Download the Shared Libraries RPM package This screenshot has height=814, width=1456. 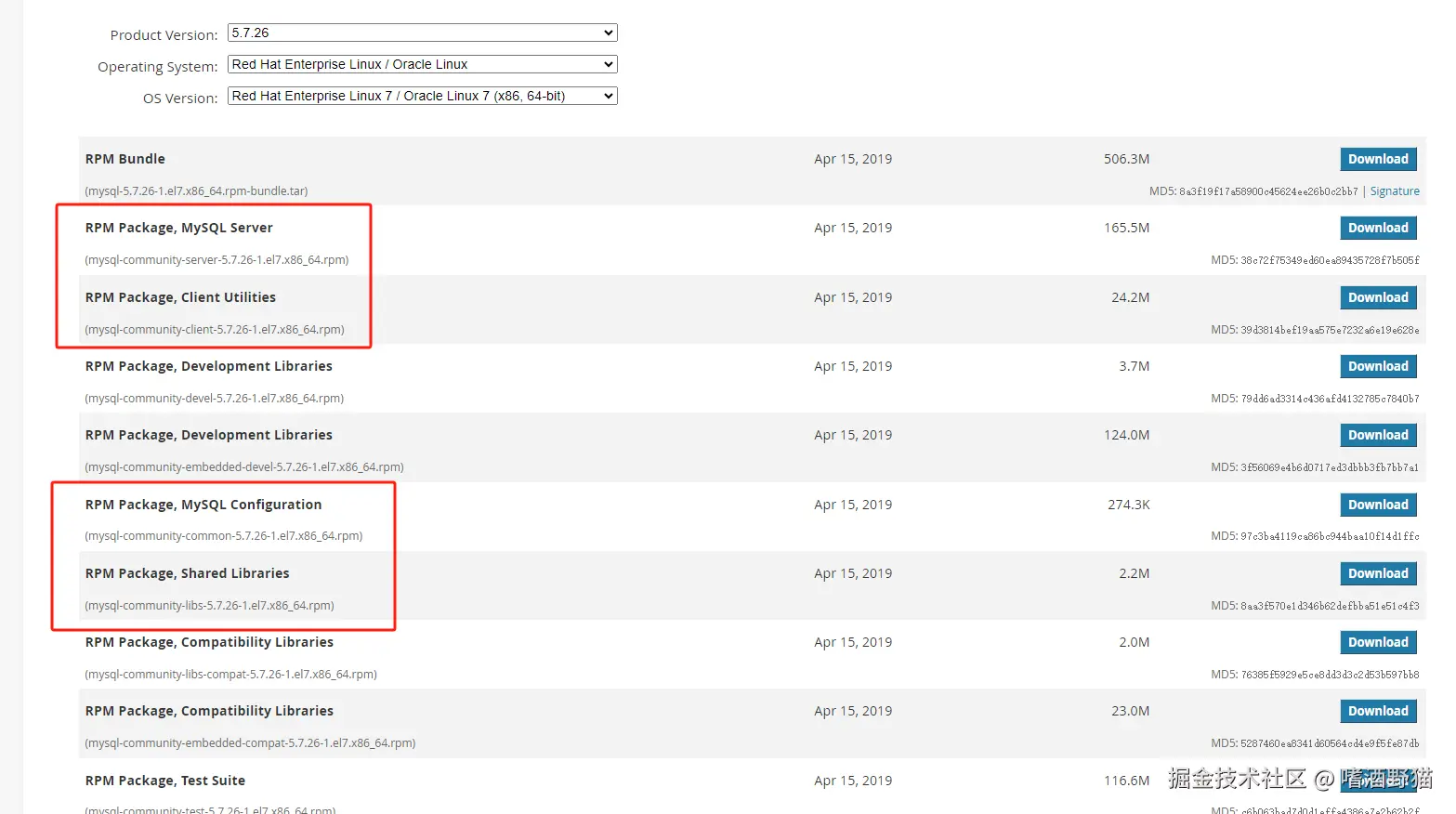(x=1378, y=573)
